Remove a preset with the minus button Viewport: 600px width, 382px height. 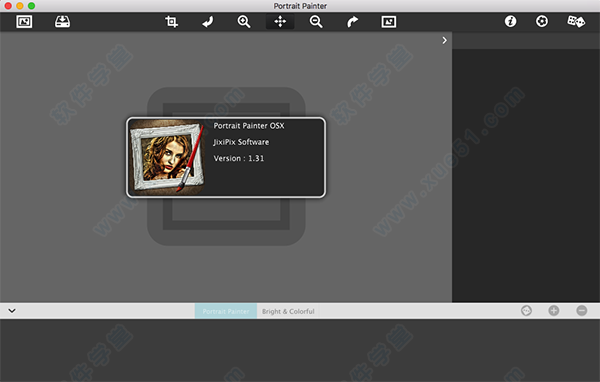(x=582, y=310)
